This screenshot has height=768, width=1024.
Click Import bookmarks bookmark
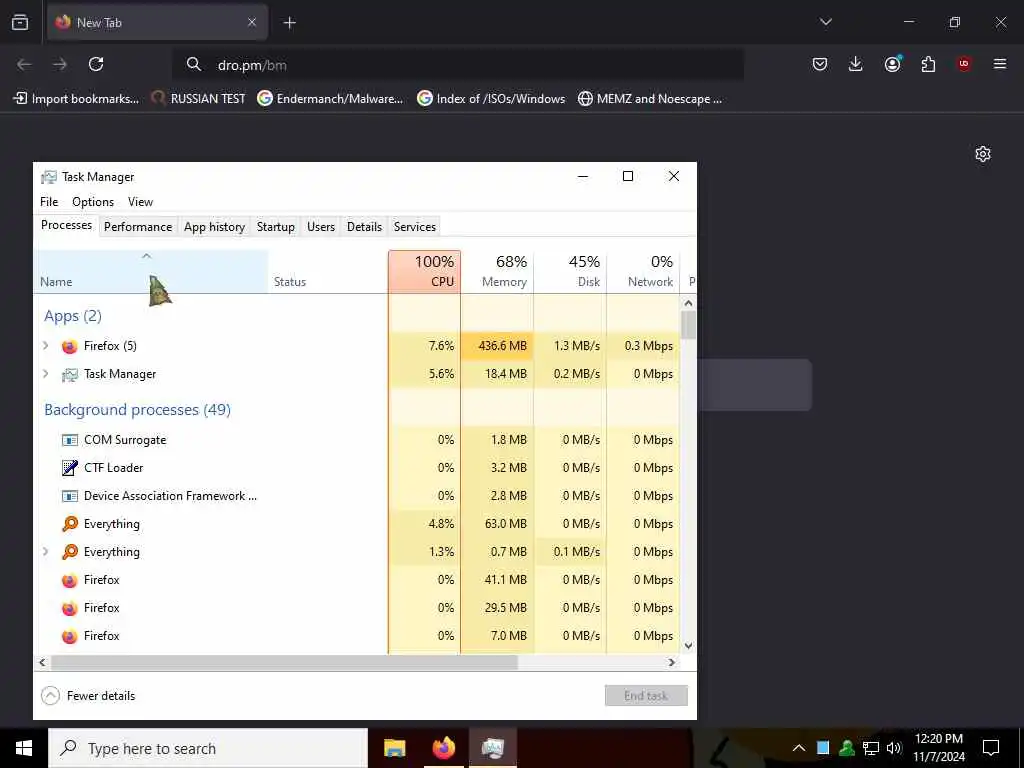(76, 99)
